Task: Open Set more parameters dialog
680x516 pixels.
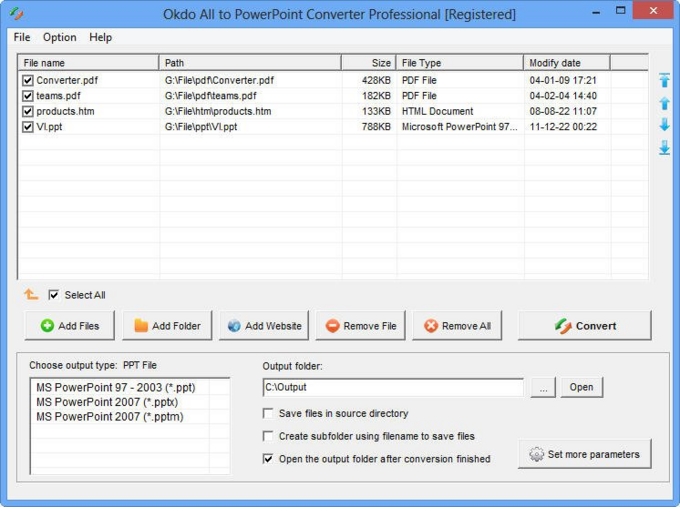Action: click(585, 454)
